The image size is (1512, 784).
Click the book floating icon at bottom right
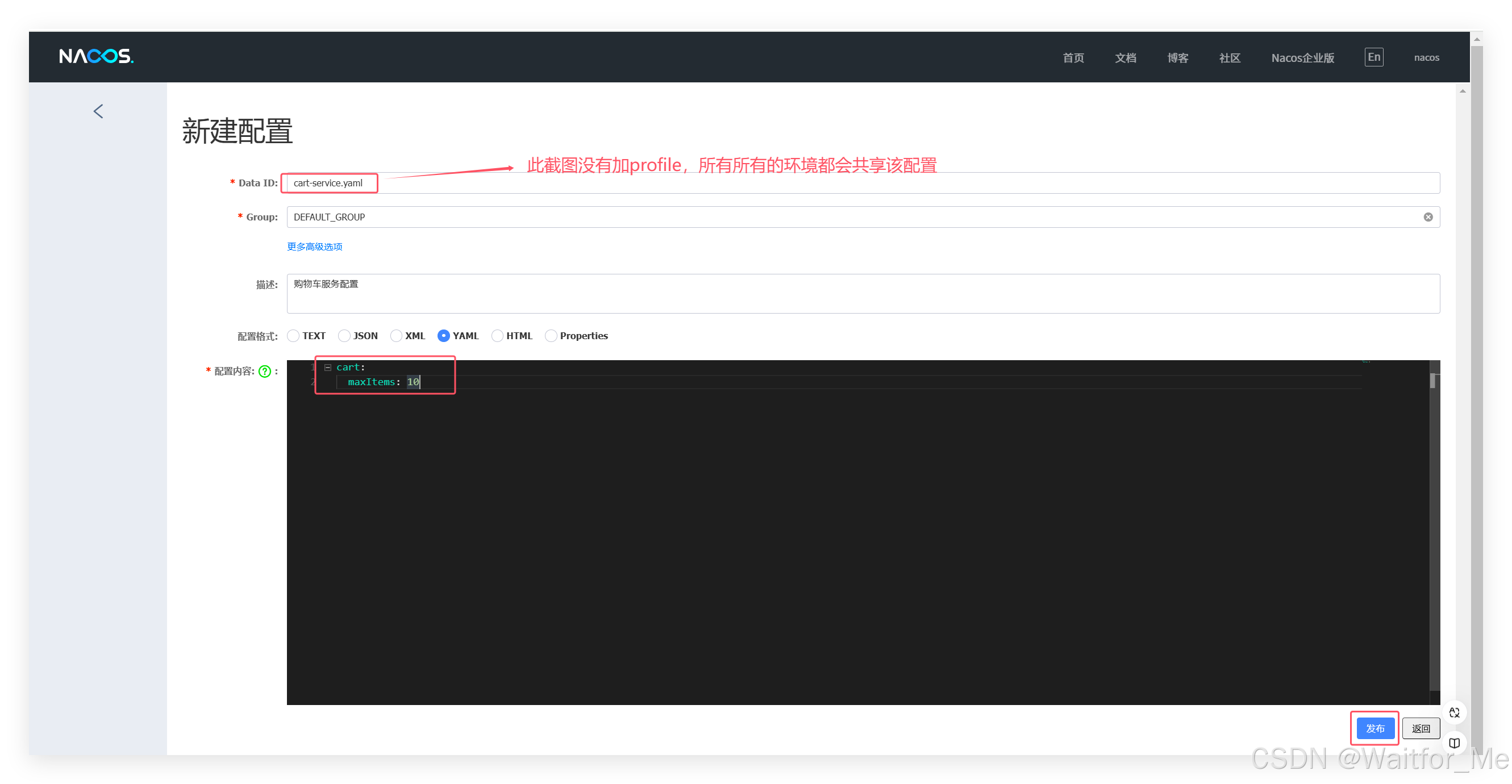tap(1454, 743)
